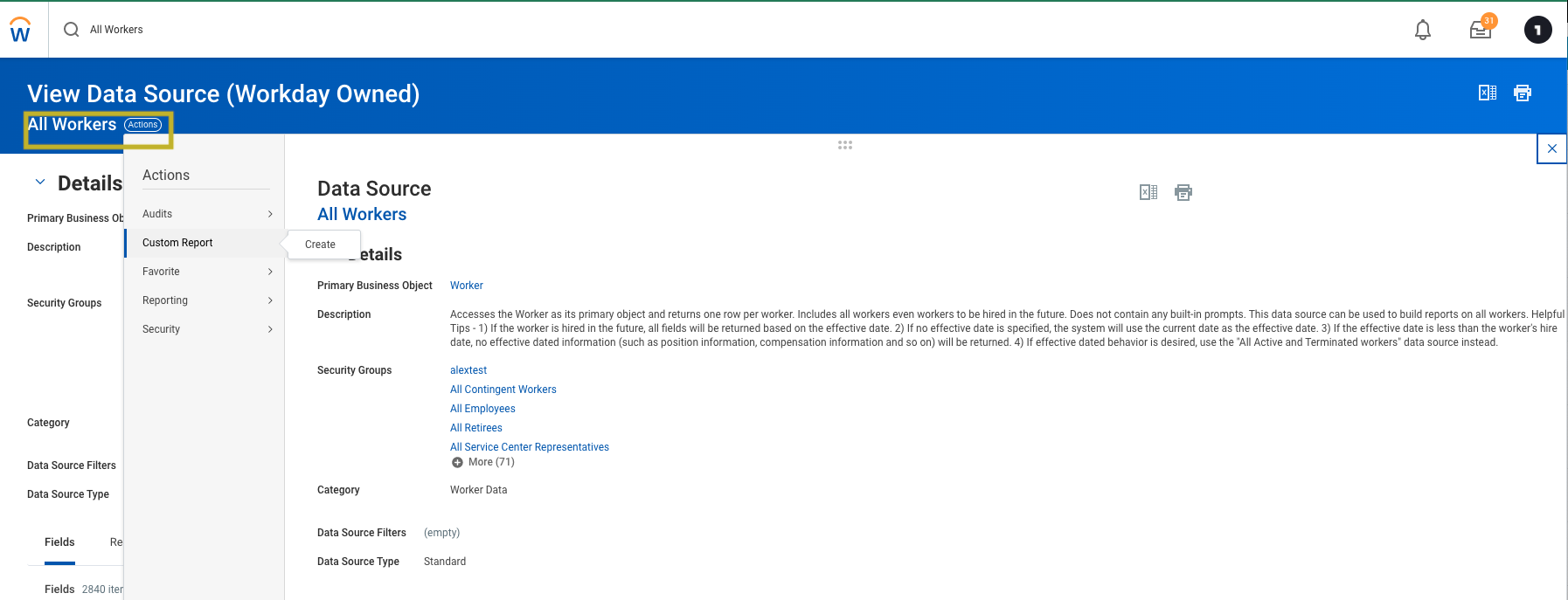Expand the Favorite submenu
This screenshot has width=1568, height=600.
[x=206, y=272]
